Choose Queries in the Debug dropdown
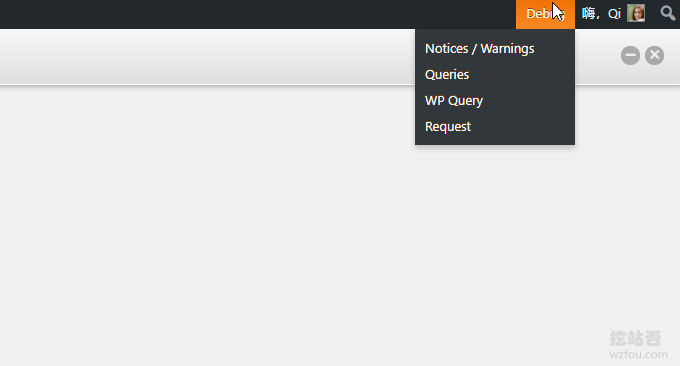680x366 pixels. [x=447, y=75]
